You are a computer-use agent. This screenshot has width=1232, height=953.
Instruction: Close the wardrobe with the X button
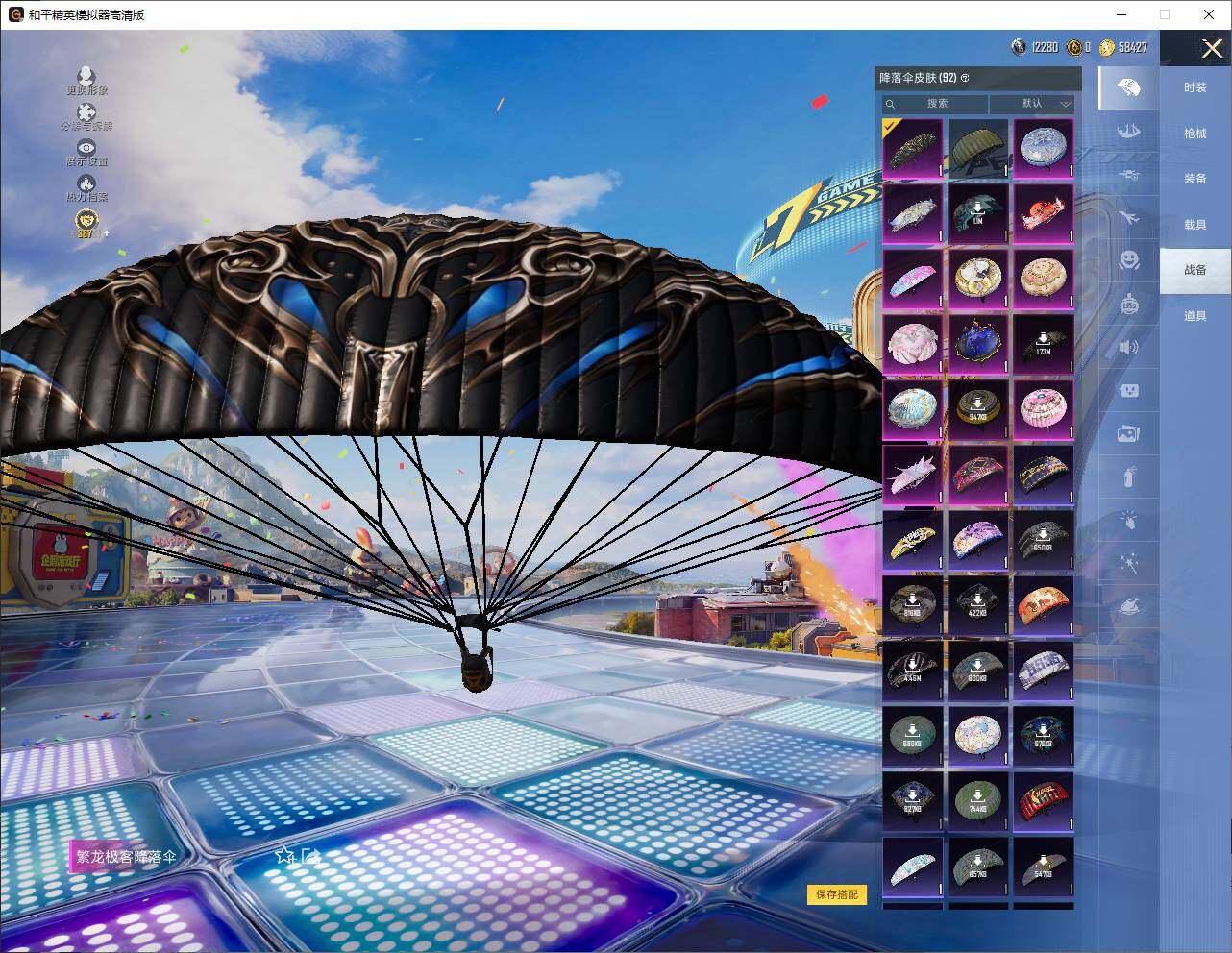[x=1212, y=48]
